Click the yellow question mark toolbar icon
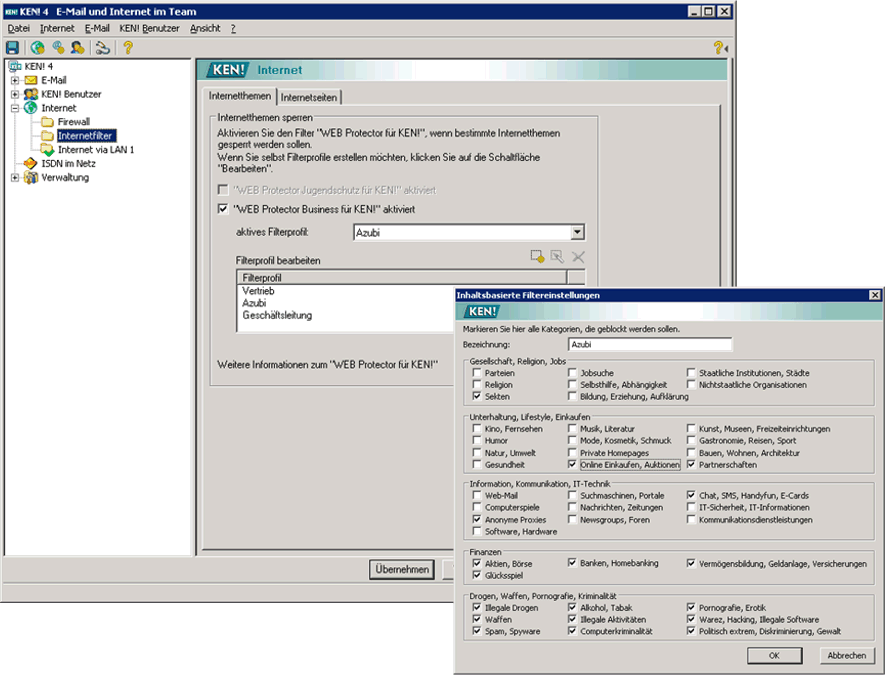 pos(128,48)
